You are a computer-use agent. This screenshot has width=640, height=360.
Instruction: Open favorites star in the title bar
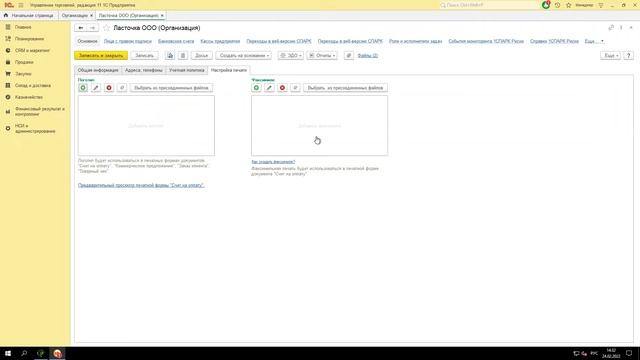(x=569, y=5)
